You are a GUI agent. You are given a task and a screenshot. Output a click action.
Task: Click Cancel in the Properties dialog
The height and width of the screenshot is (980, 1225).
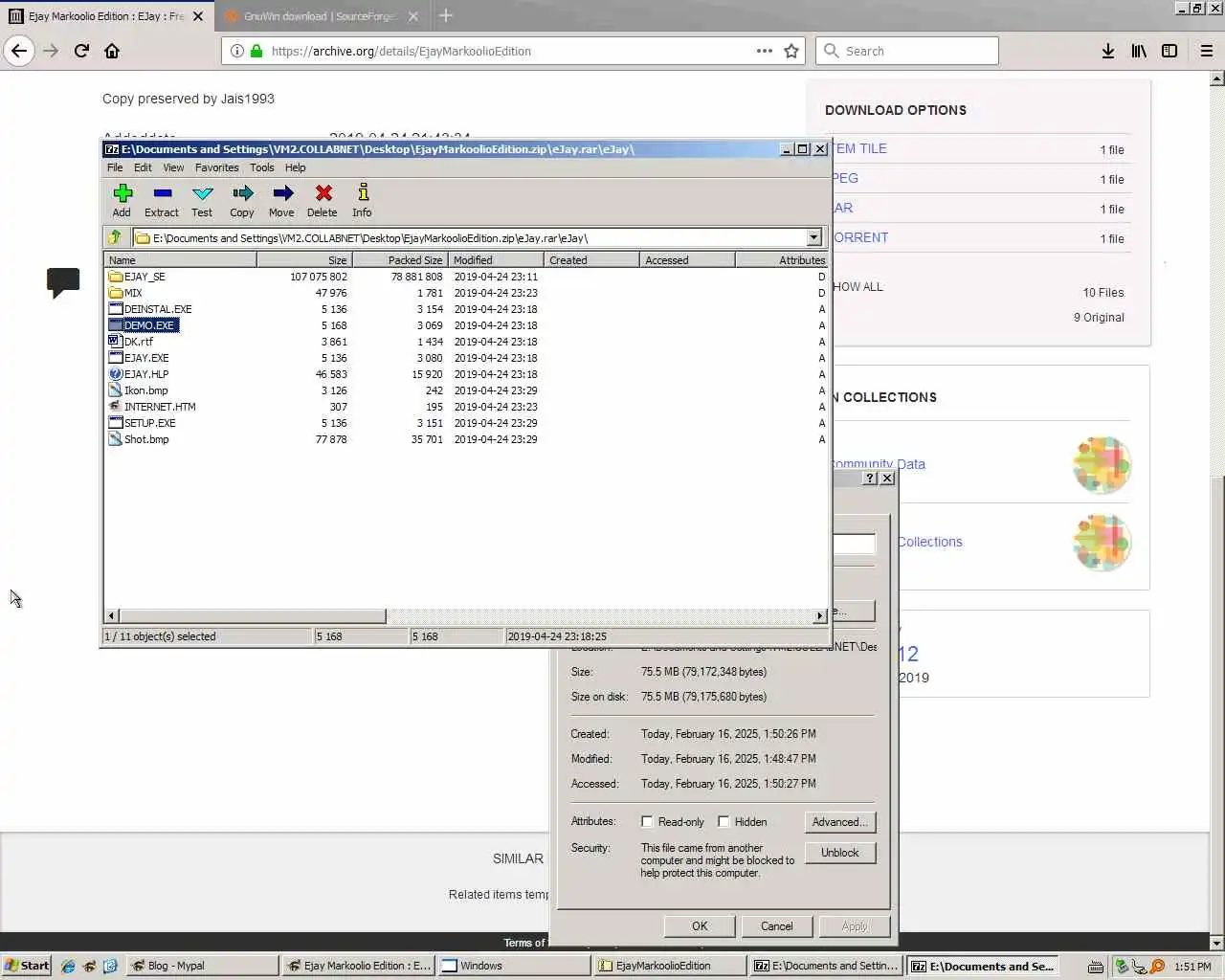coord(777,926)
